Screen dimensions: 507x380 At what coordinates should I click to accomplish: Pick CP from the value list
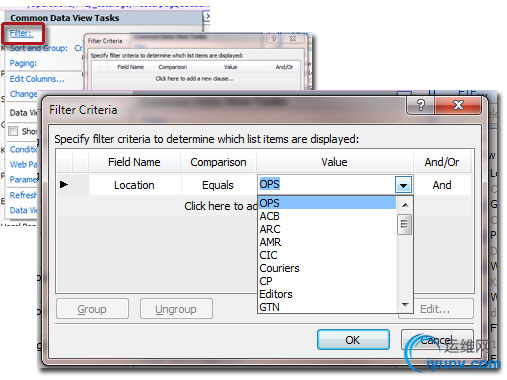click(x=327, y=281)
